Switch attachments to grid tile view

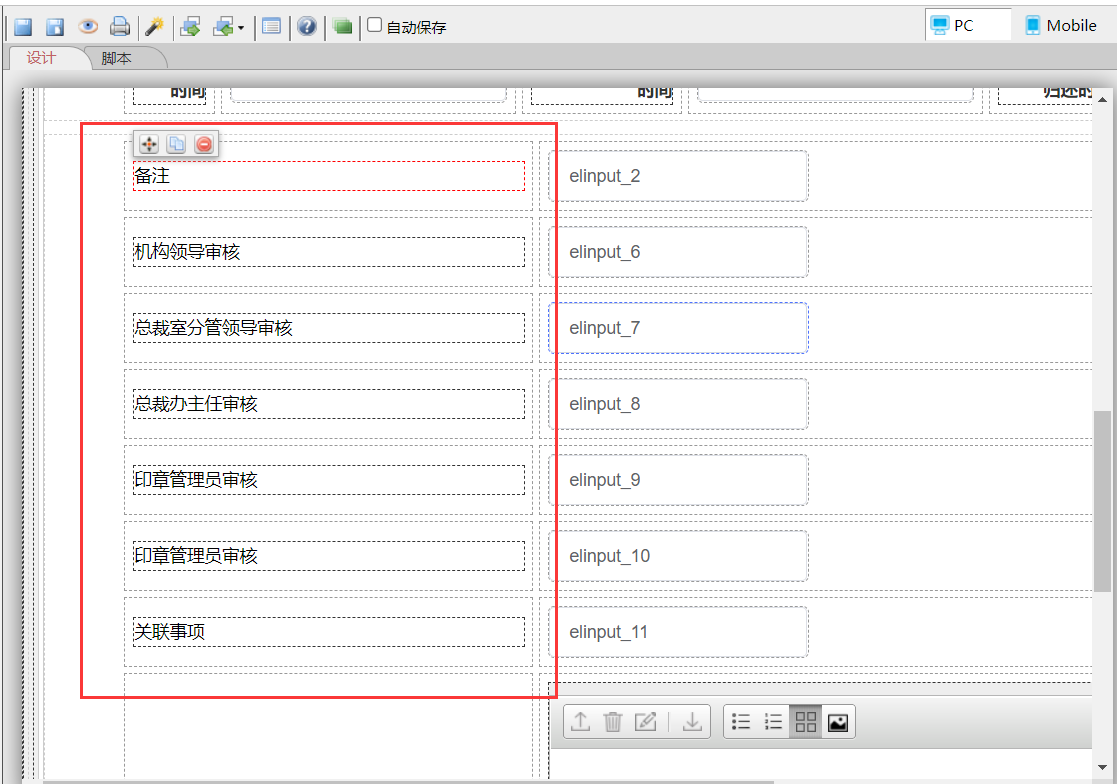tap(806, 722)
